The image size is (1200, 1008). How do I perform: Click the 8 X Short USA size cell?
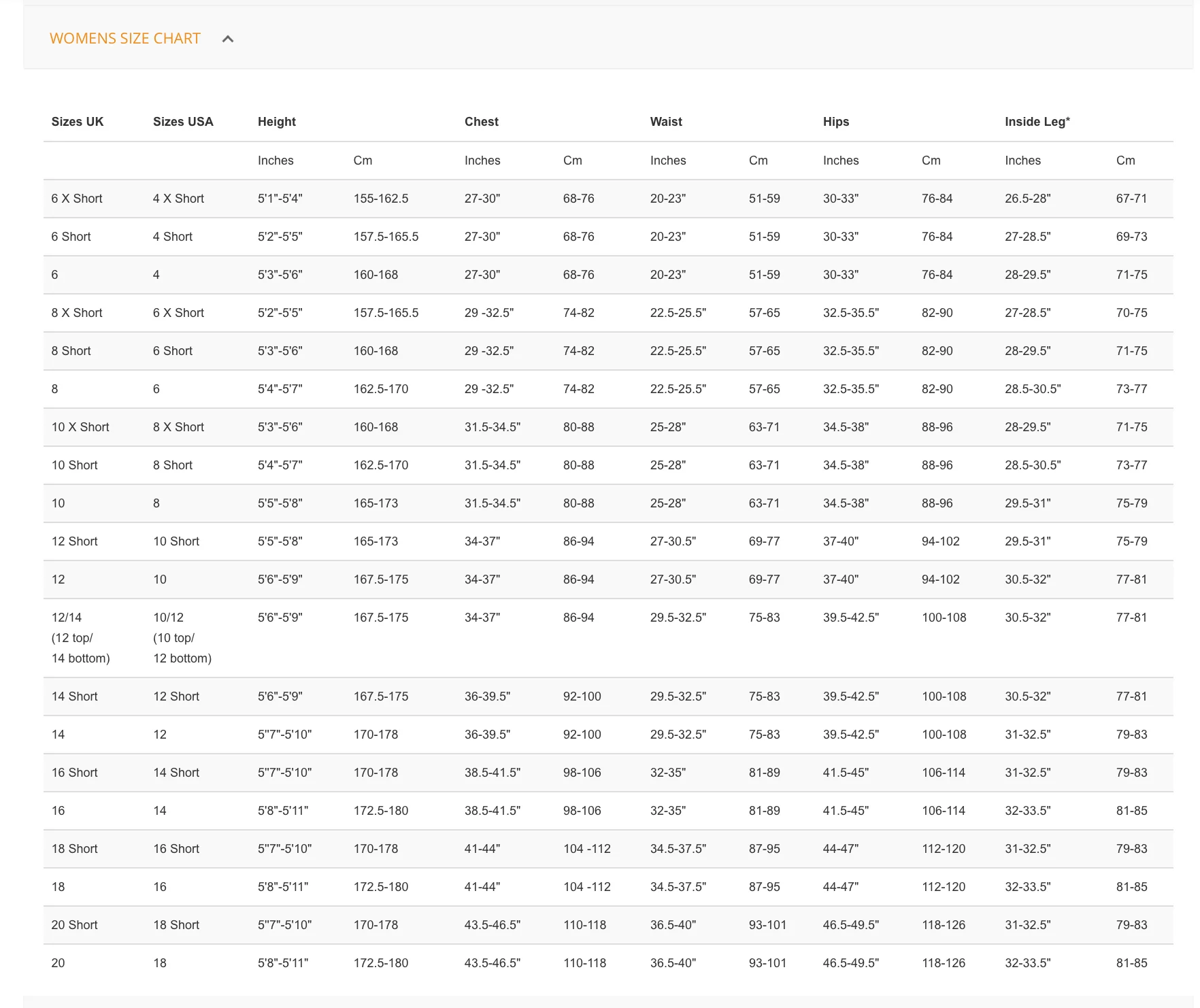[178, 427]
